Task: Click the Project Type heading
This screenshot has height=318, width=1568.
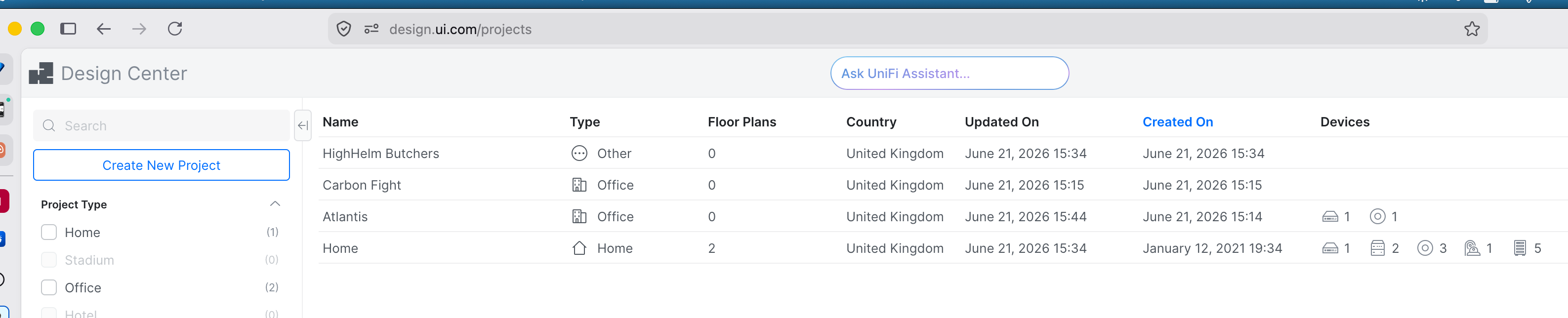Action: click(x=74, y=204)
